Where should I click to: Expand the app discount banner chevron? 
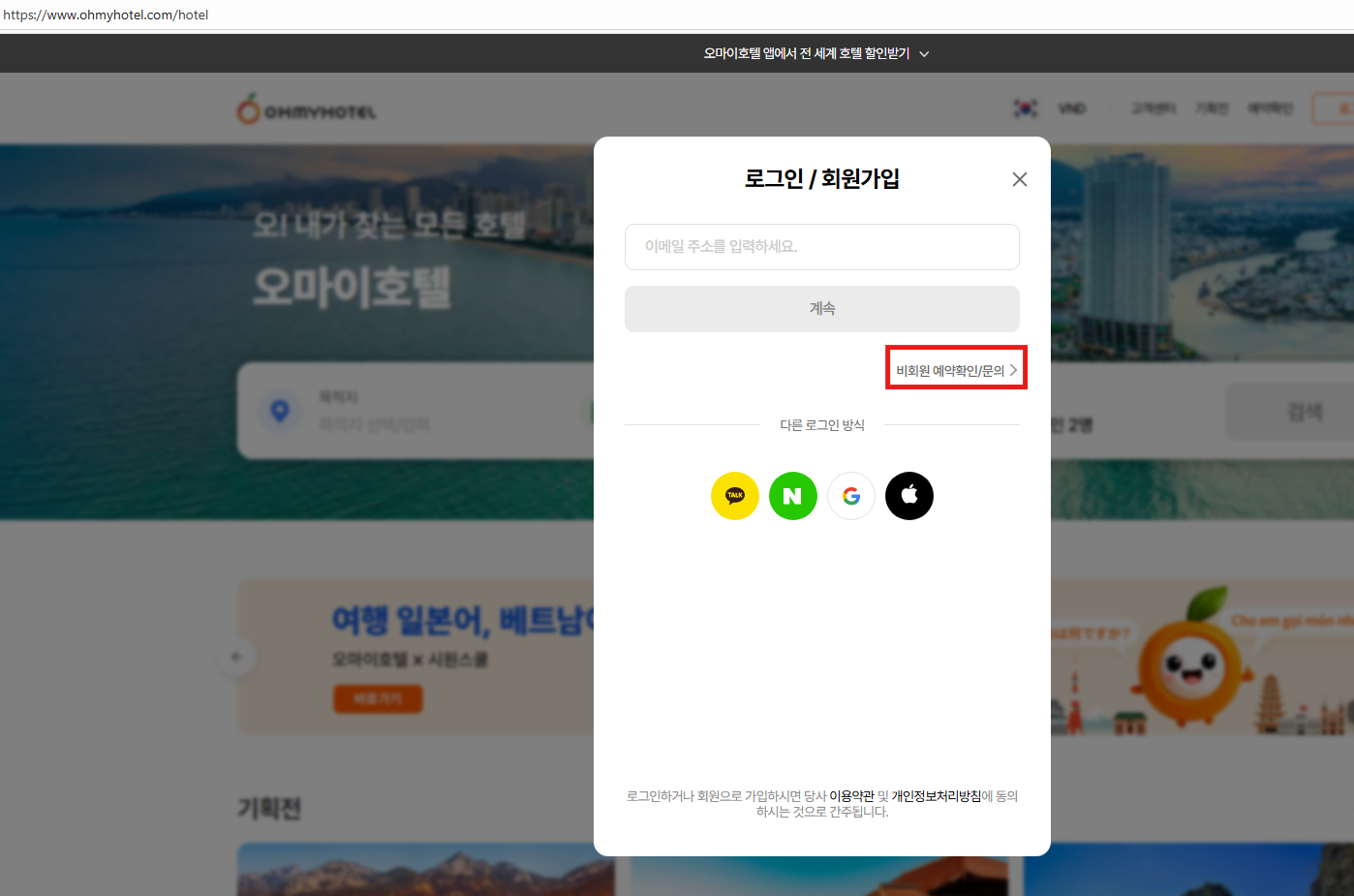coord(924,54)
